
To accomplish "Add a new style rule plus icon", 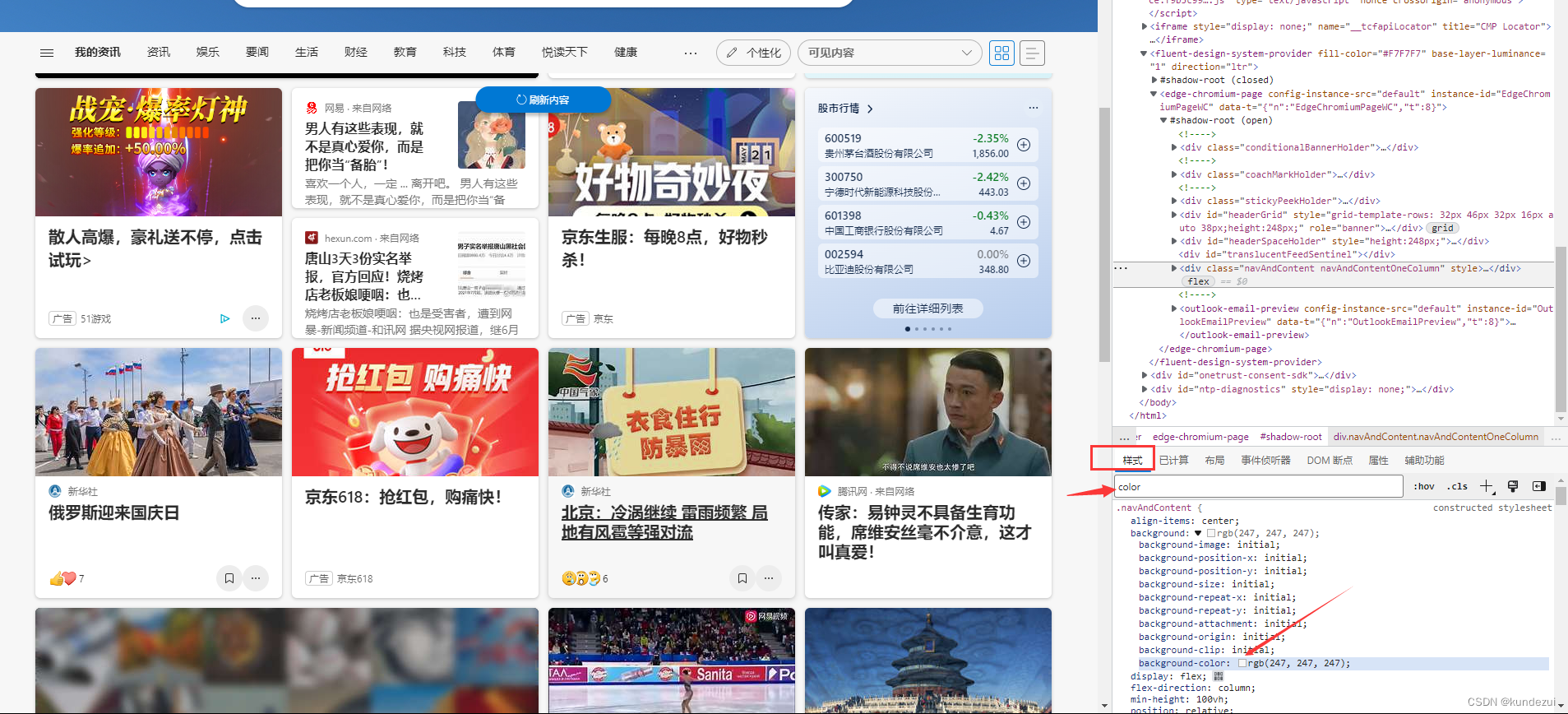I will (x=1487, y=486).
